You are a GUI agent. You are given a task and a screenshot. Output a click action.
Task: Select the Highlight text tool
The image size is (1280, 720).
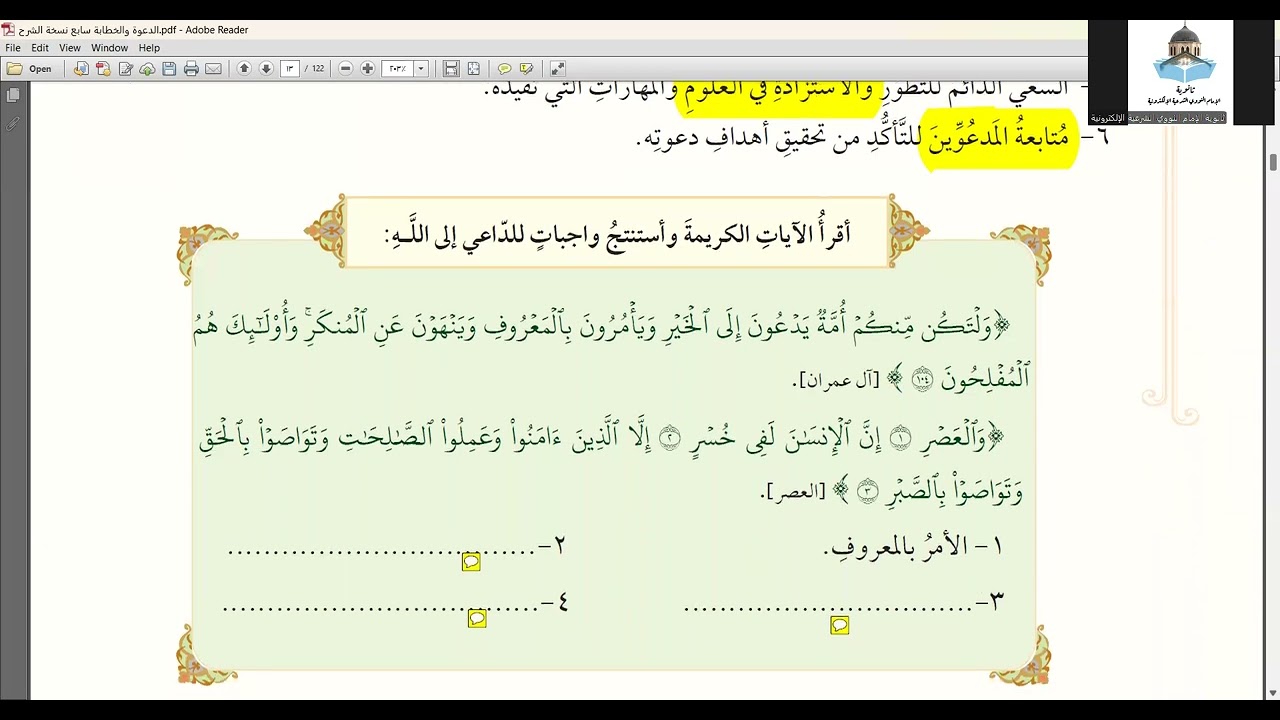526,69
